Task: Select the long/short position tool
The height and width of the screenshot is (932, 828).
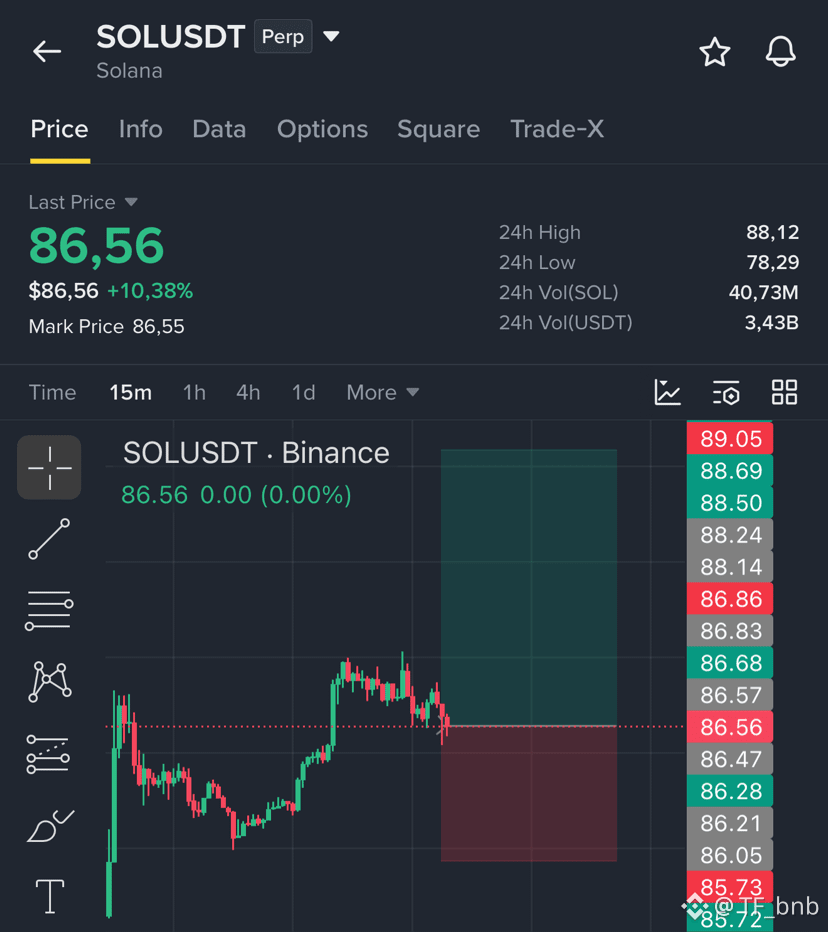Action: [x=48, y=754]
